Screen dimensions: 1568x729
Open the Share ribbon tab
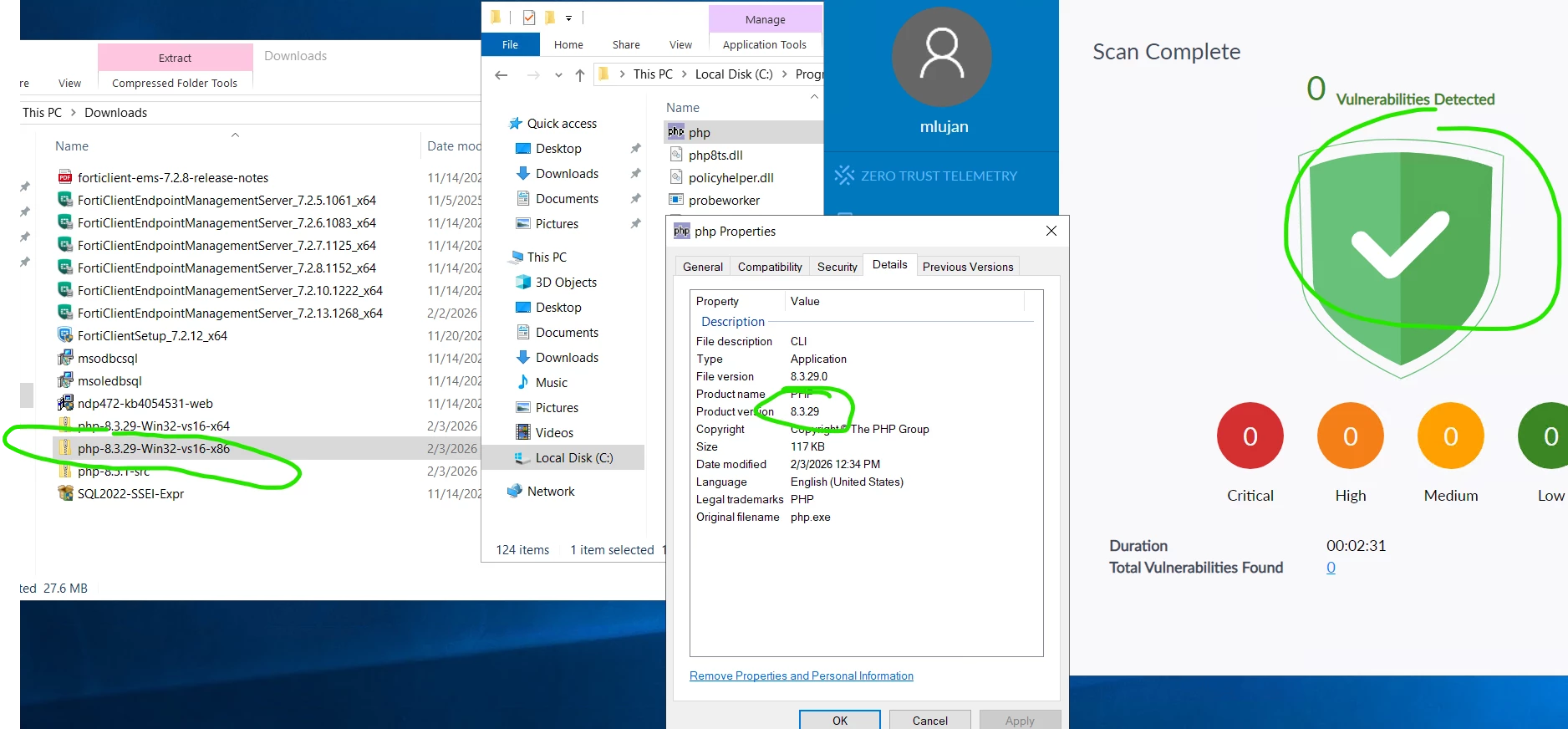(626, 44)
